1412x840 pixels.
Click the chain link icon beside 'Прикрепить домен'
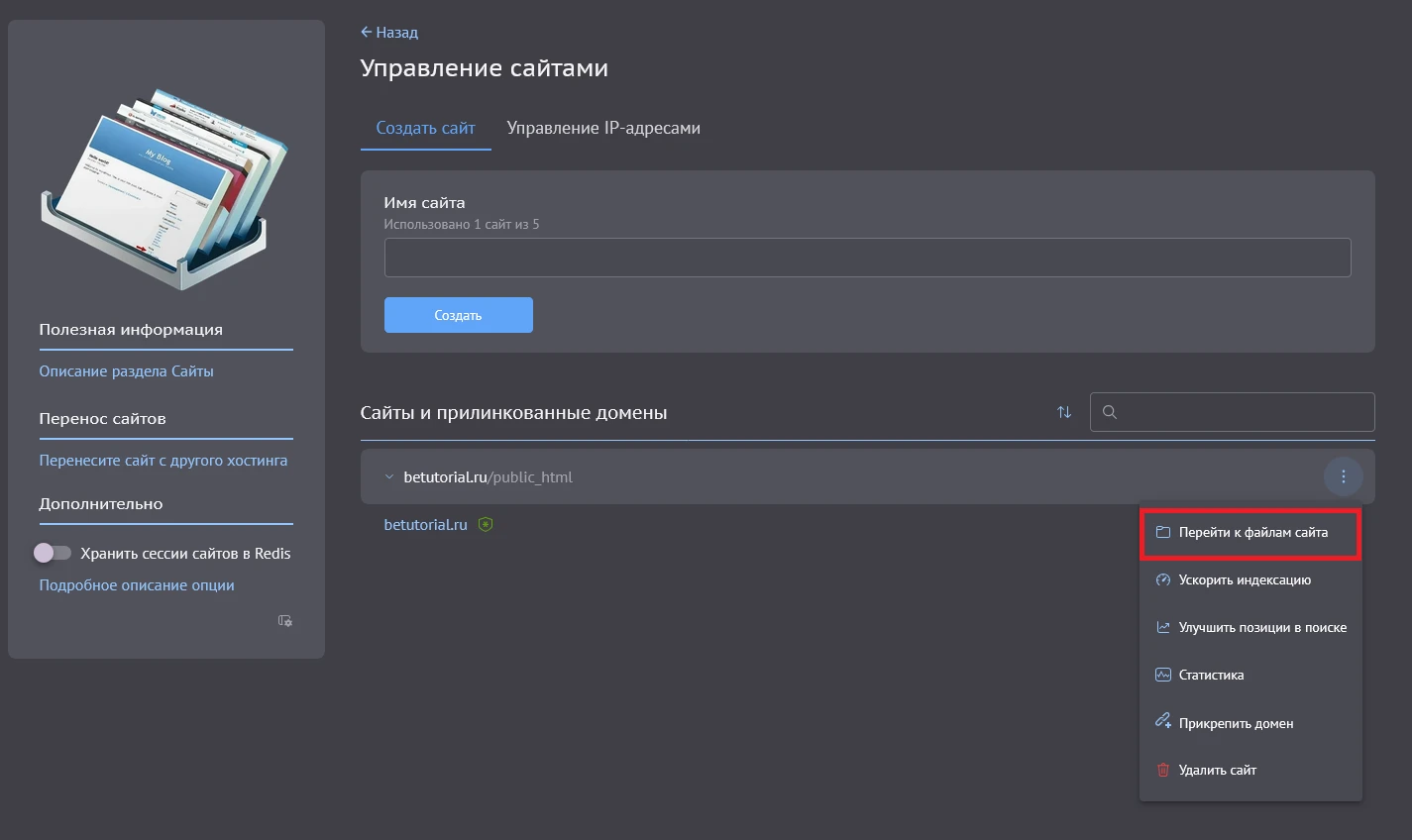tap(1161, 722)
